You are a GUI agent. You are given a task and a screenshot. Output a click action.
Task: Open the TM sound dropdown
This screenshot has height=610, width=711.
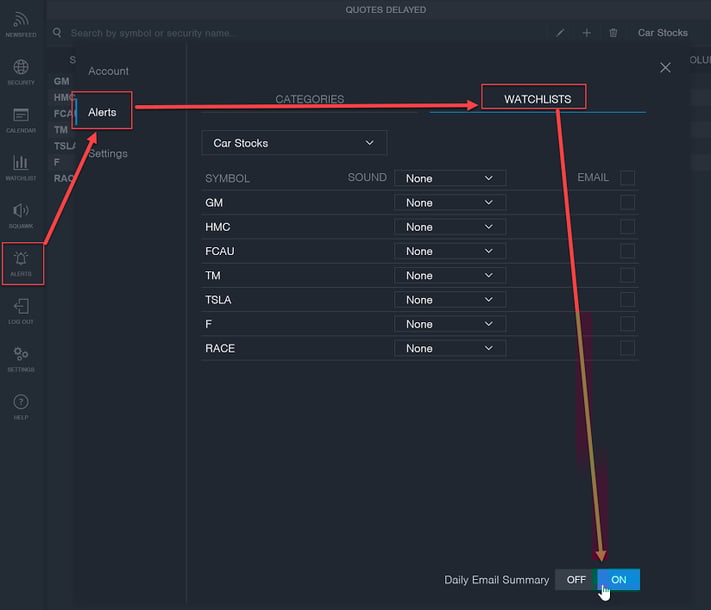(450, 275)
